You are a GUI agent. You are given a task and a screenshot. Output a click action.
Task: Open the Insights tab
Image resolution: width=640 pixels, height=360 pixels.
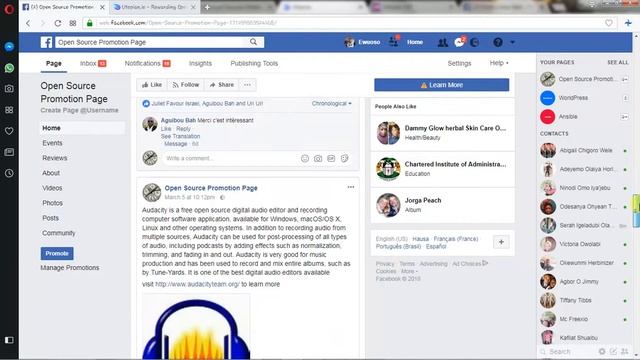[200, 63]
